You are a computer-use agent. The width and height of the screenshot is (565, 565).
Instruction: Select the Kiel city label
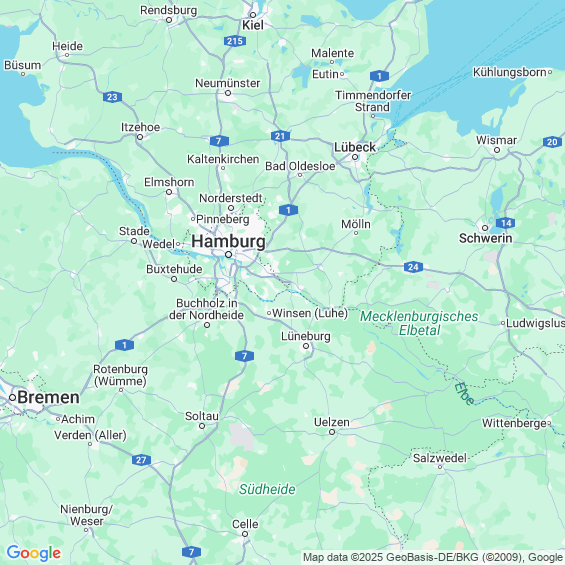point(253,25)
